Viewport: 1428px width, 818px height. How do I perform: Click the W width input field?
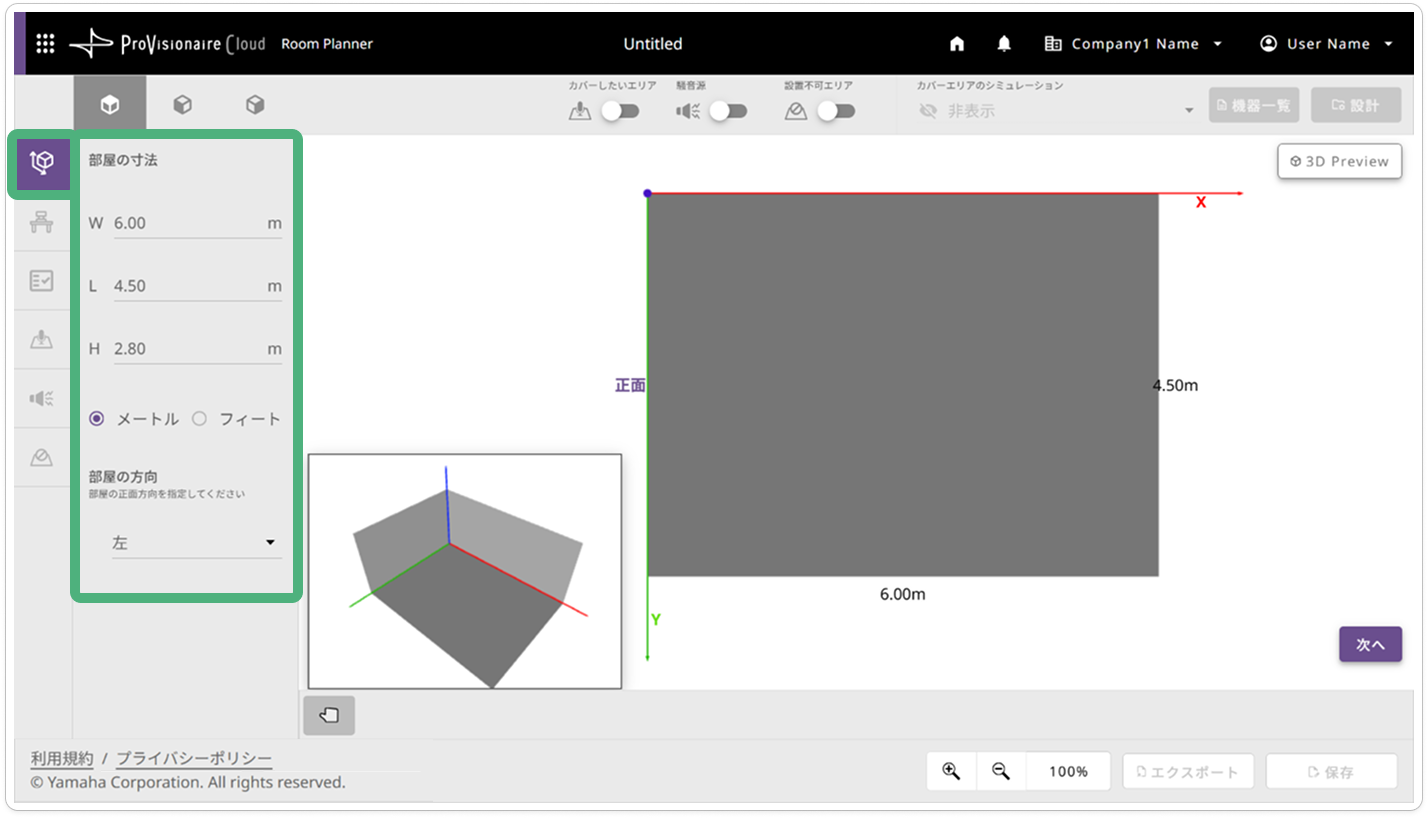[188, 223]
